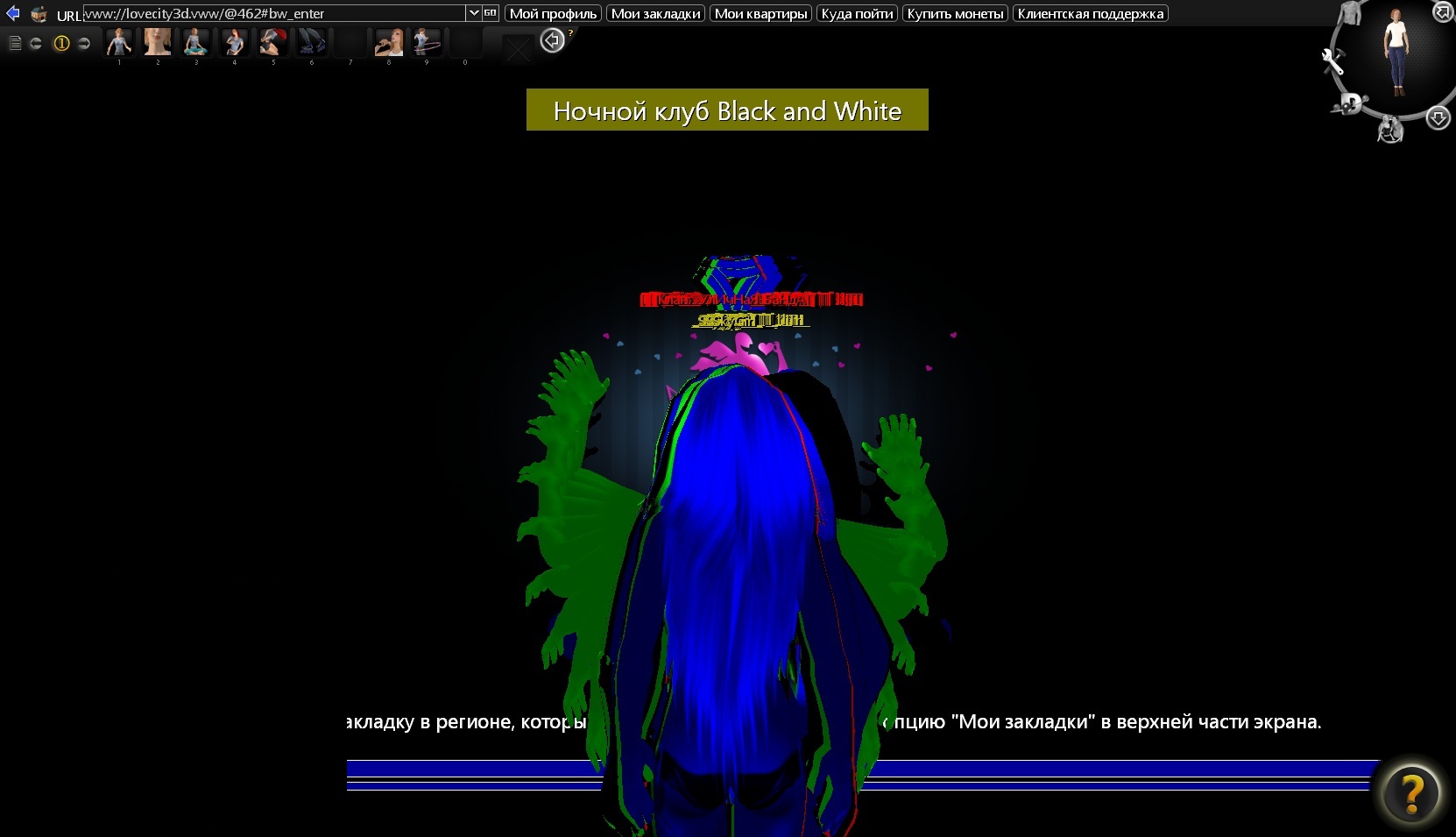Collapse the animation bar with circled left arrow
The width and height of the screenshot is (1456, 837).
[x=552, y=40]
